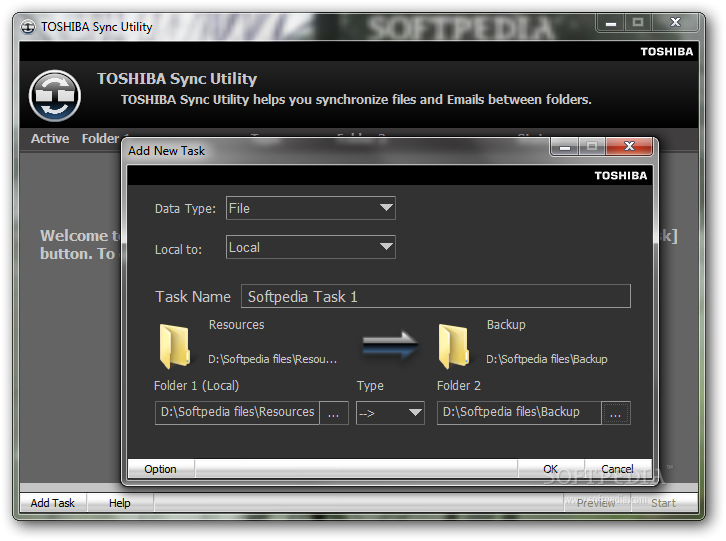The height and width of the screenshot is (541, 726).
Task: Click the Active column header
Action: [50, 138]
